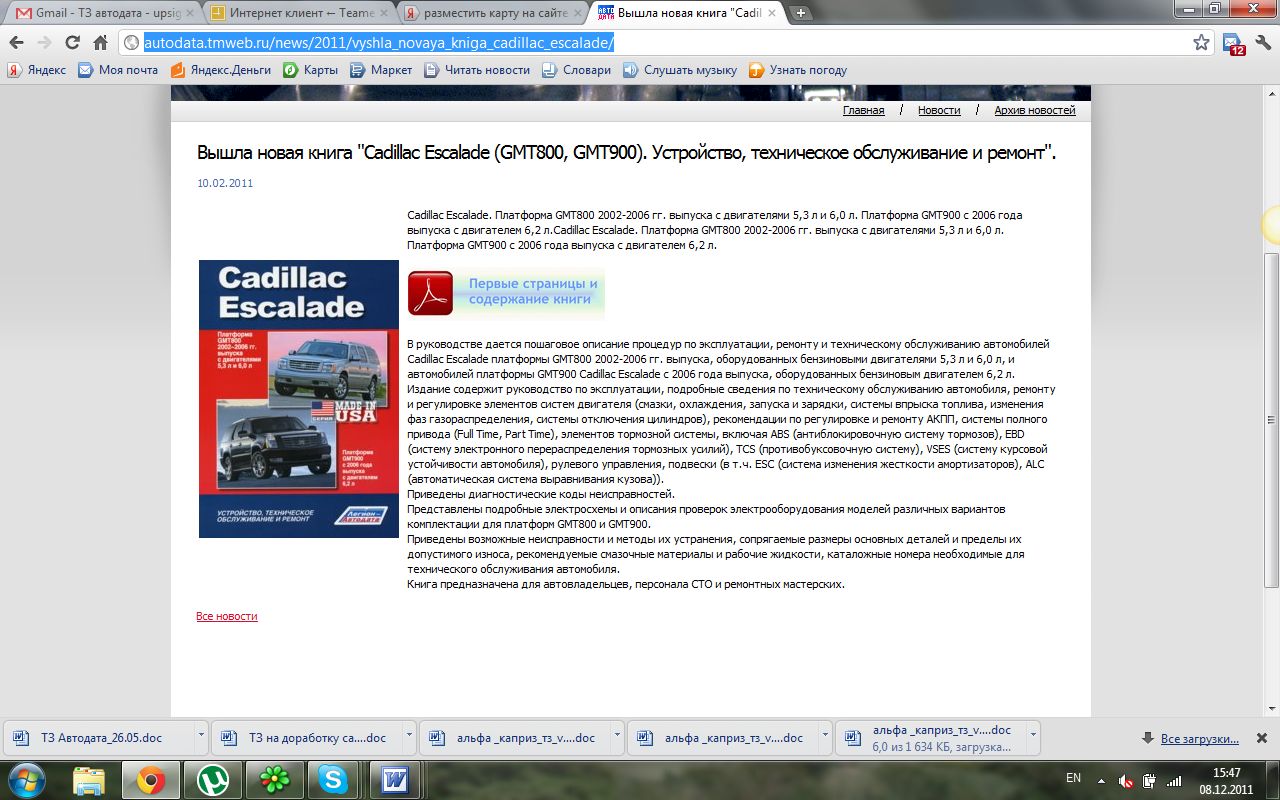Open ICQ from the taskbar
The image size is (1280, 800).
(x=274, y=779)
